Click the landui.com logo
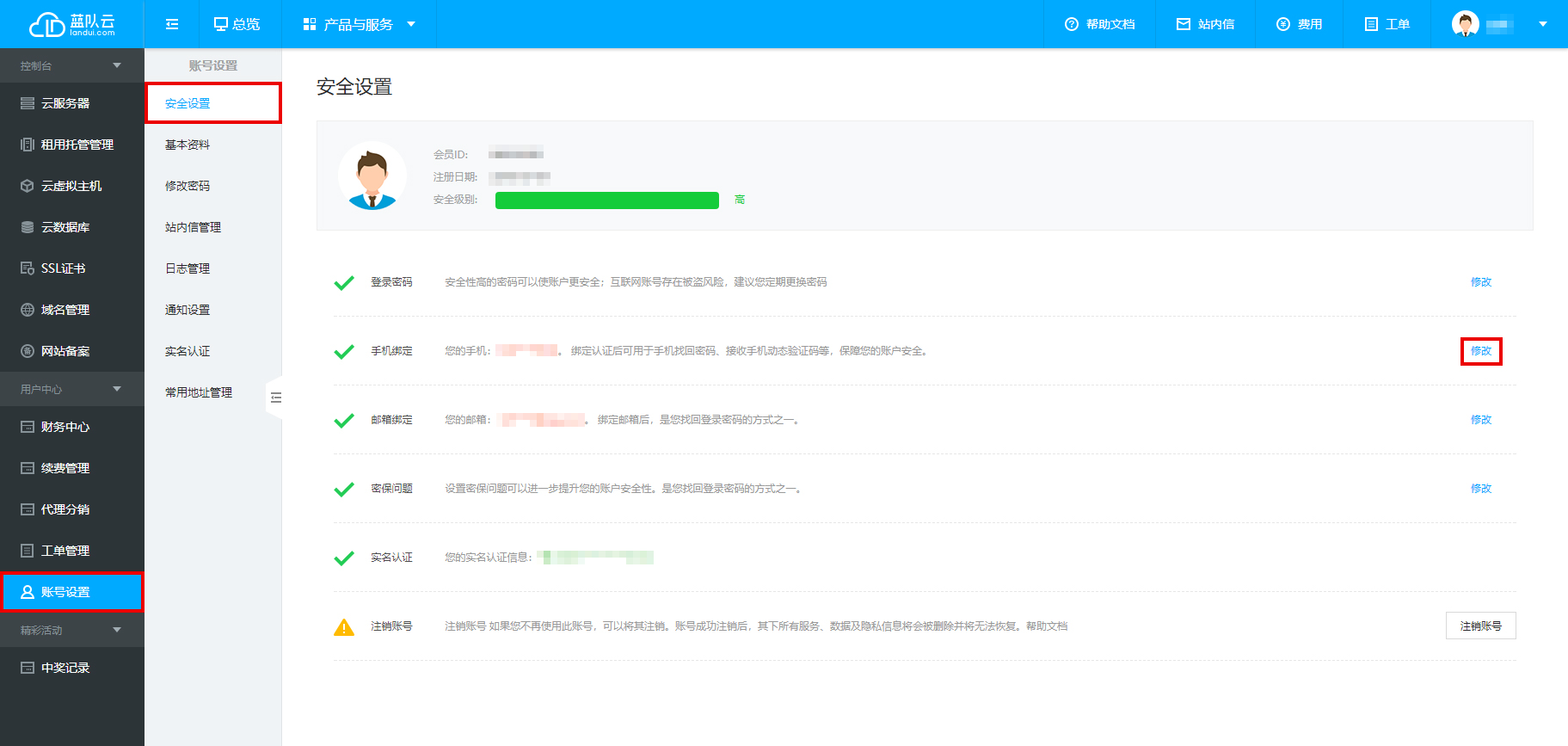 [72, 24]
